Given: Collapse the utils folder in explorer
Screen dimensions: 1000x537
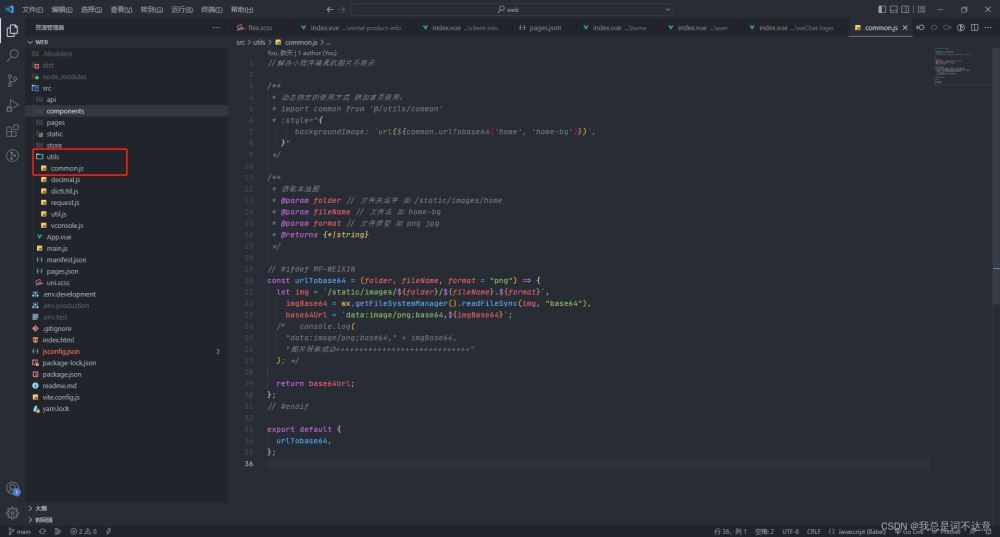Looking at the screenshot, I should (52, 157).
